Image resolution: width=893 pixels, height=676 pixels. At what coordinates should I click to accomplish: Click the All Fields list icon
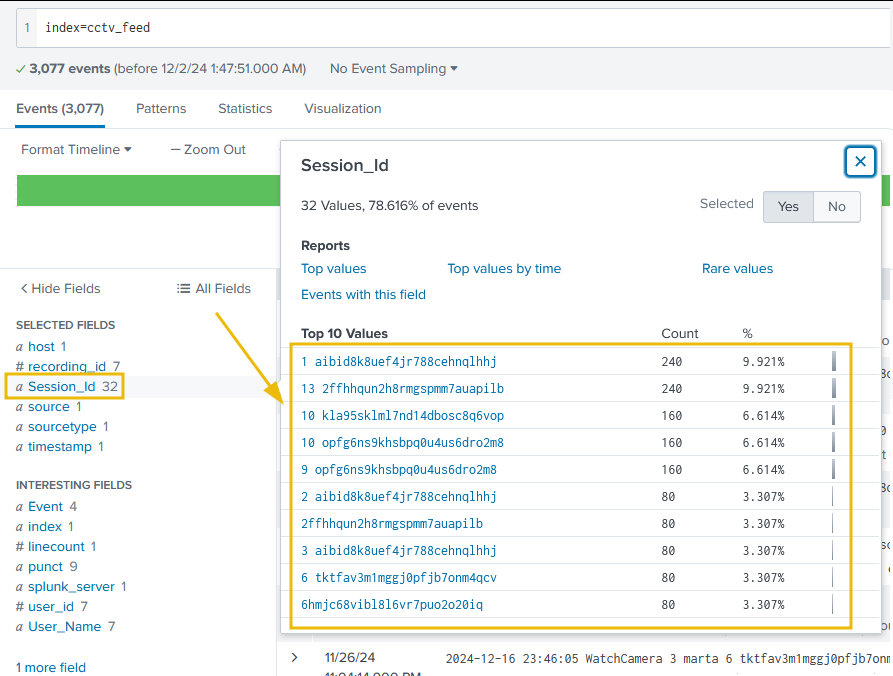tap(183, 289)
